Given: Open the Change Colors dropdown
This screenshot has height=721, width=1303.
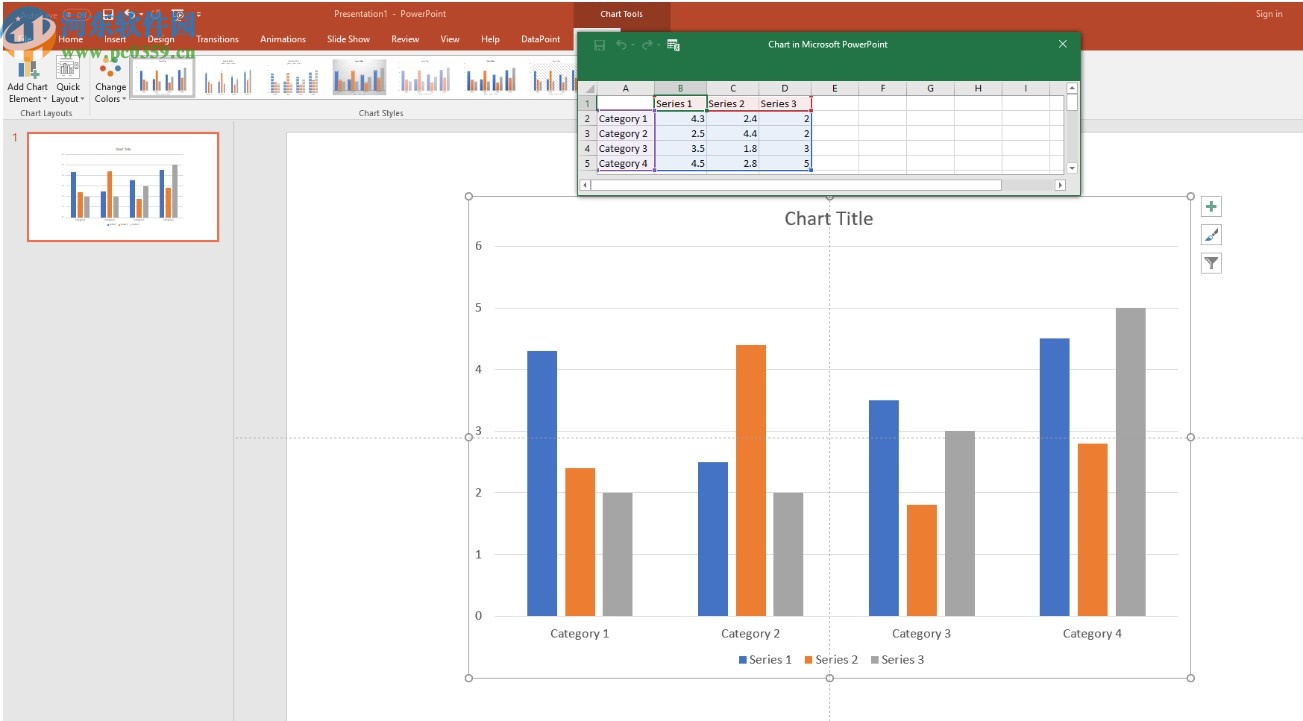Looking at the screenshot, I should point(110,82).
